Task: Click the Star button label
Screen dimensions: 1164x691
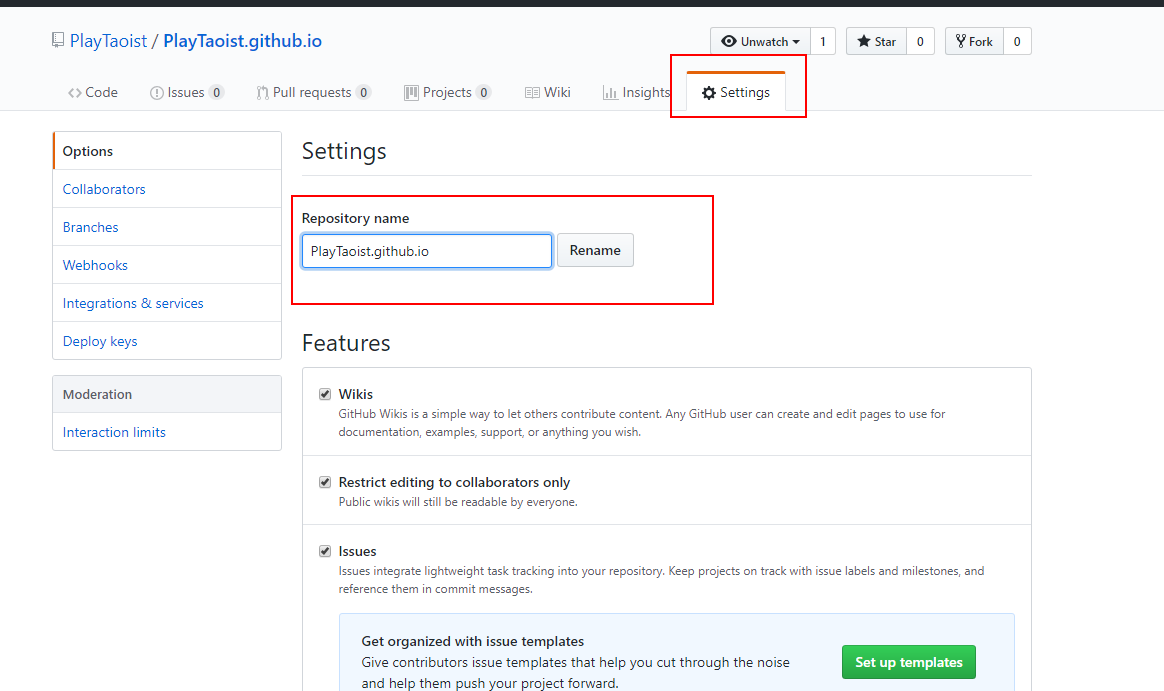Action: tap(885, 42)
